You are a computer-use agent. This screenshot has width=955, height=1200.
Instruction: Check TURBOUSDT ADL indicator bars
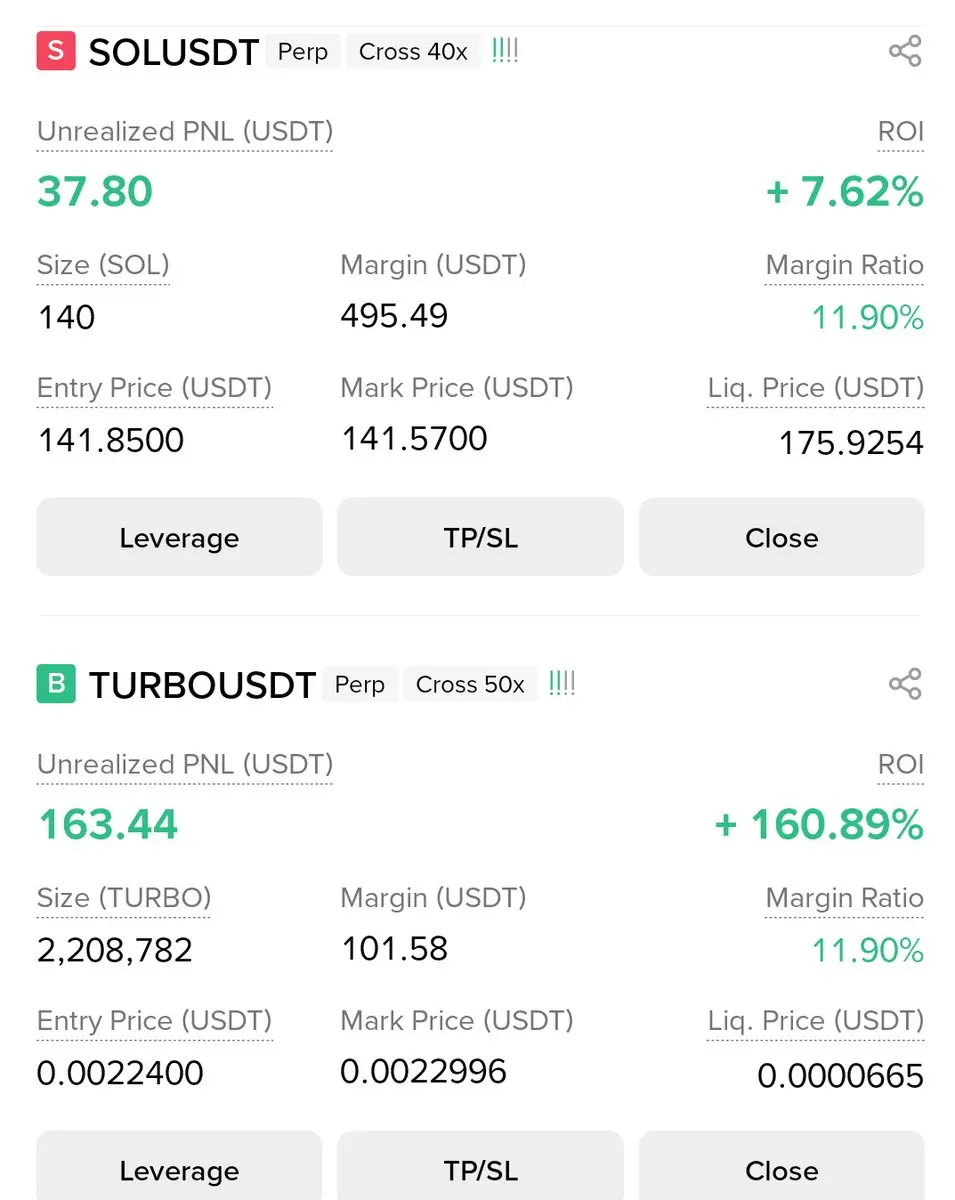pyautogui.click(x=562, y=683)
